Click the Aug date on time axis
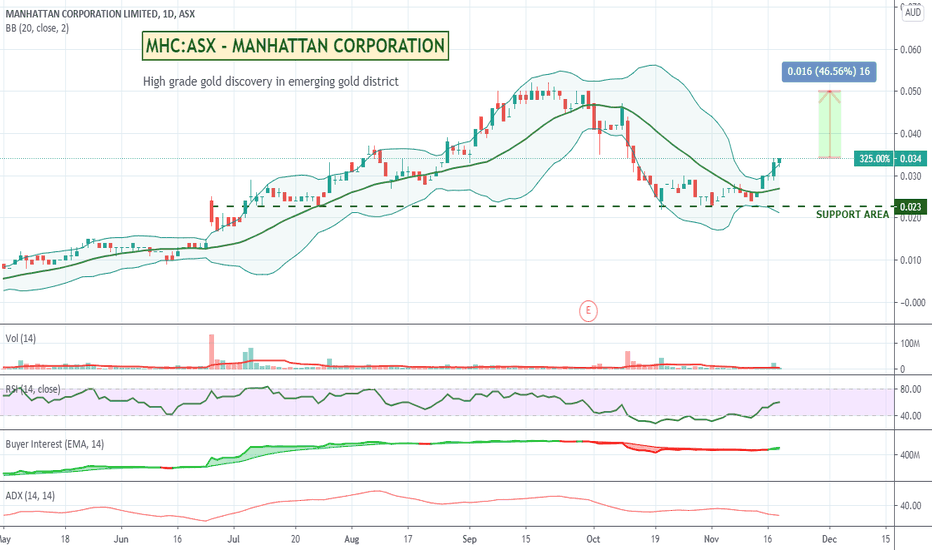The height and width of the screenshot is (550, 932). tap(352, 539)
